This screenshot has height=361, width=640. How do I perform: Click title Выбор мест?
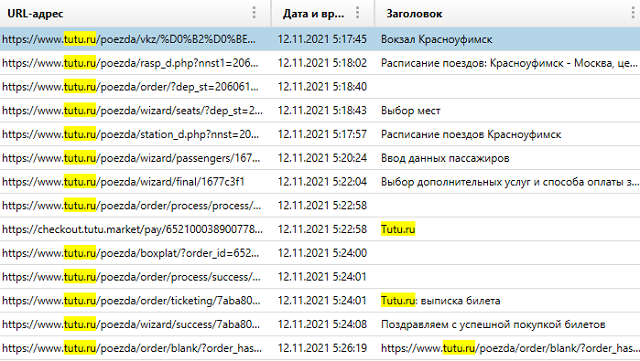tap(411, 110)
